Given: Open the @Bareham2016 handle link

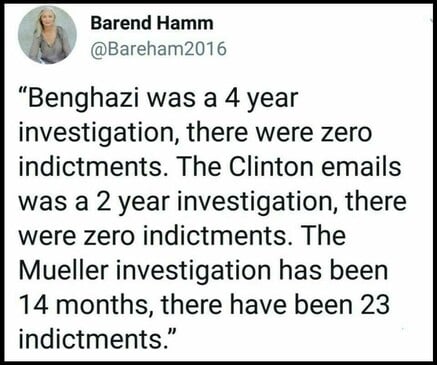Looking at the screenshot, I should [159, 49].
